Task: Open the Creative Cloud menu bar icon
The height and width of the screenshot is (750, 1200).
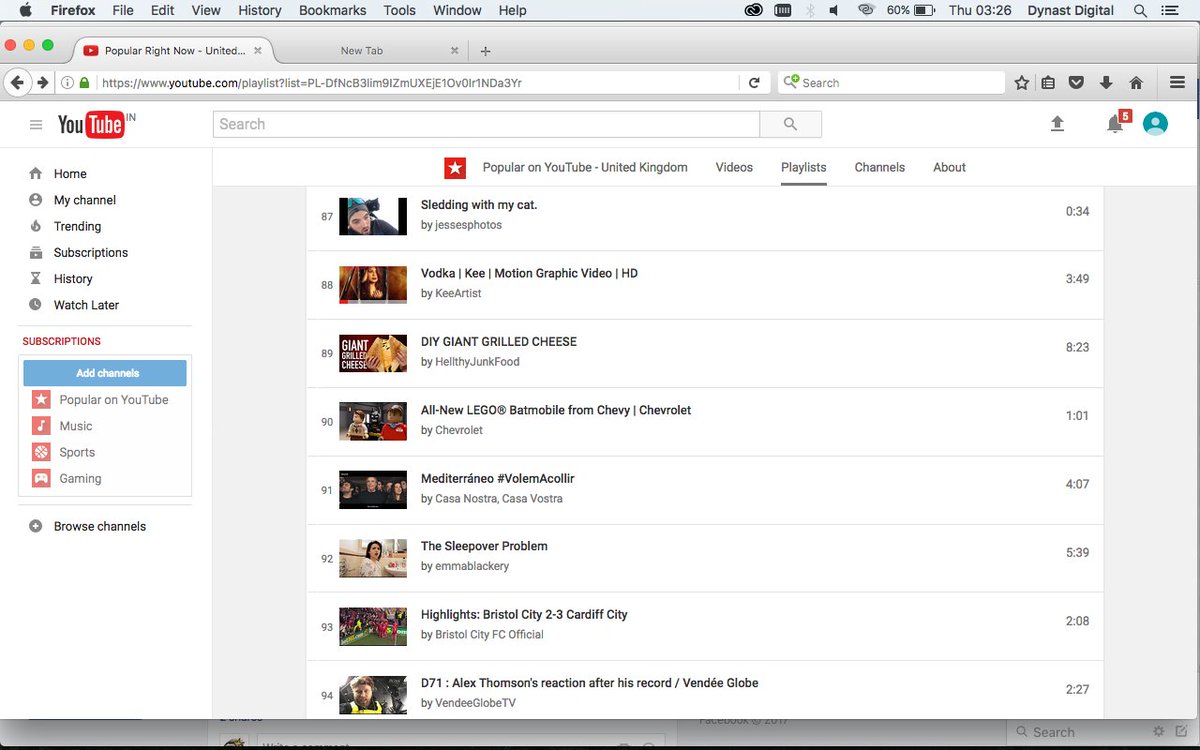Action: coord(754,10)
